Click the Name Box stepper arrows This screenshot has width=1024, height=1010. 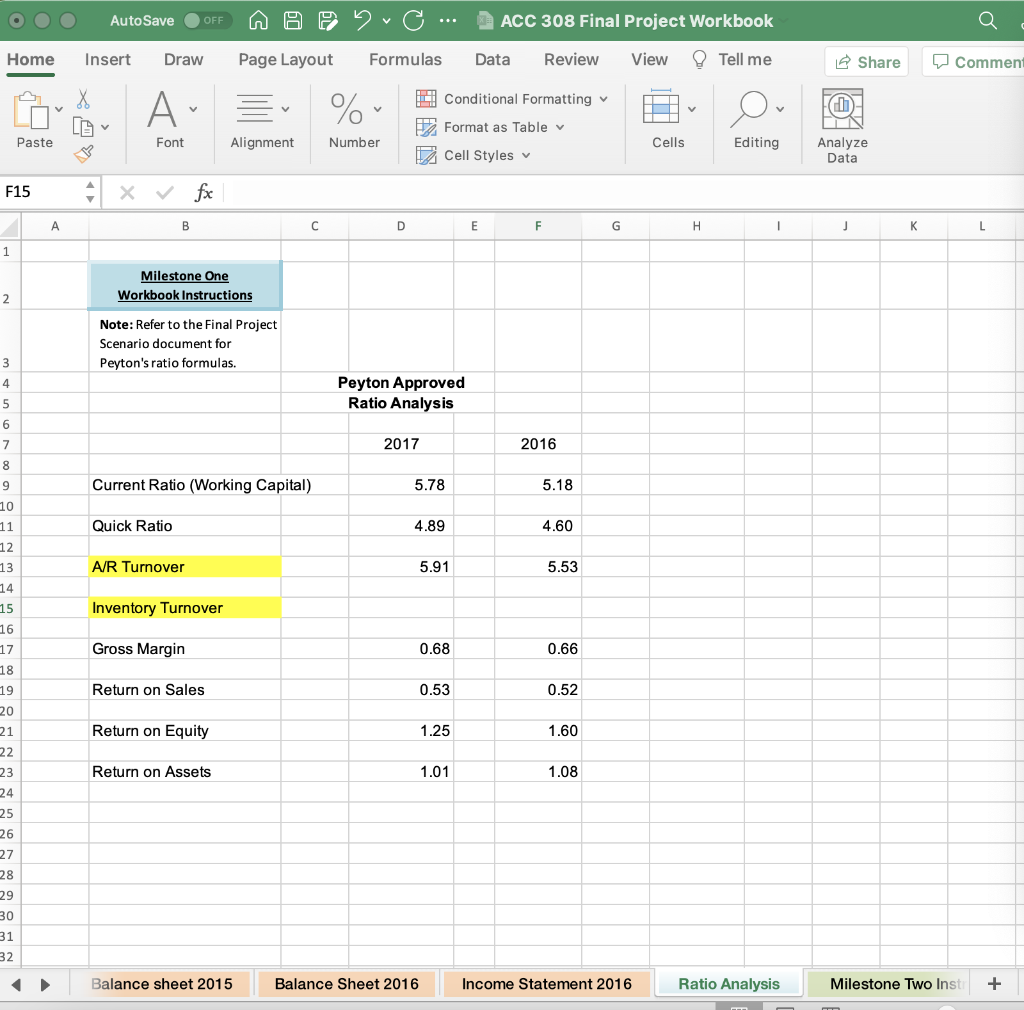[90, 192]
